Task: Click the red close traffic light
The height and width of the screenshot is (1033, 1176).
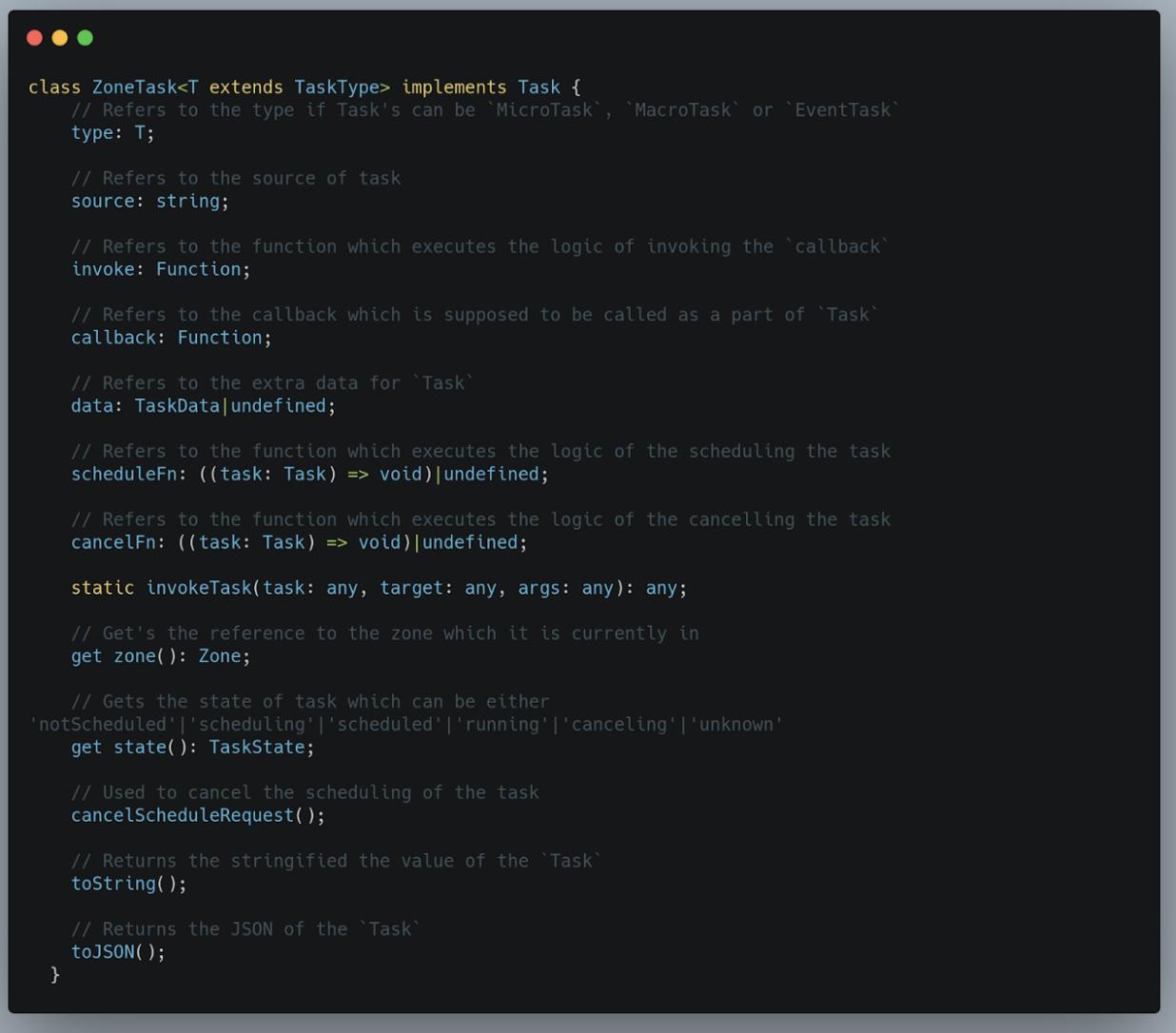Action: click(x=34, y=36)
